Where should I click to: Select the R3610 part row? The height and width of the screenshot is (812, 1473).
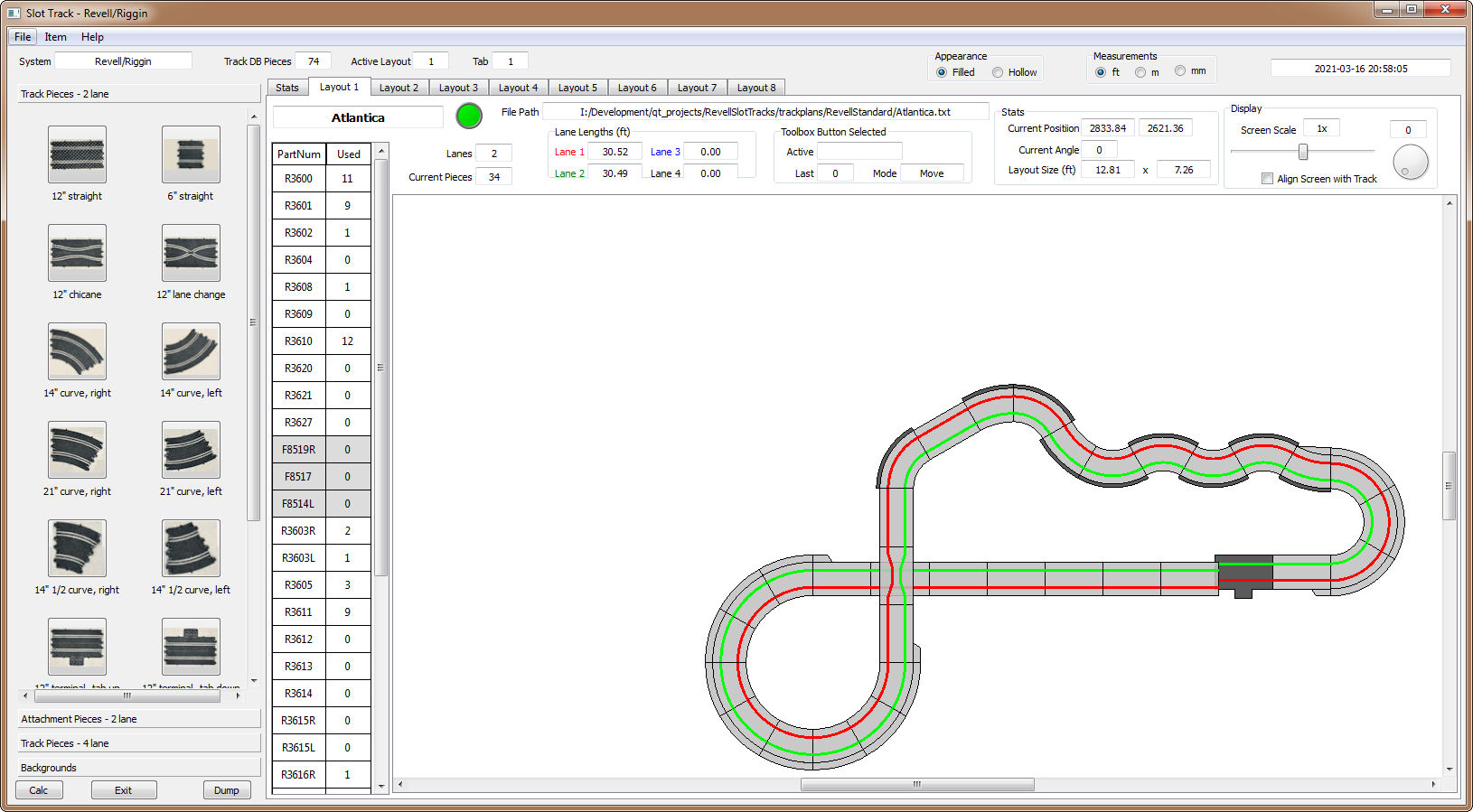point(322,341)
